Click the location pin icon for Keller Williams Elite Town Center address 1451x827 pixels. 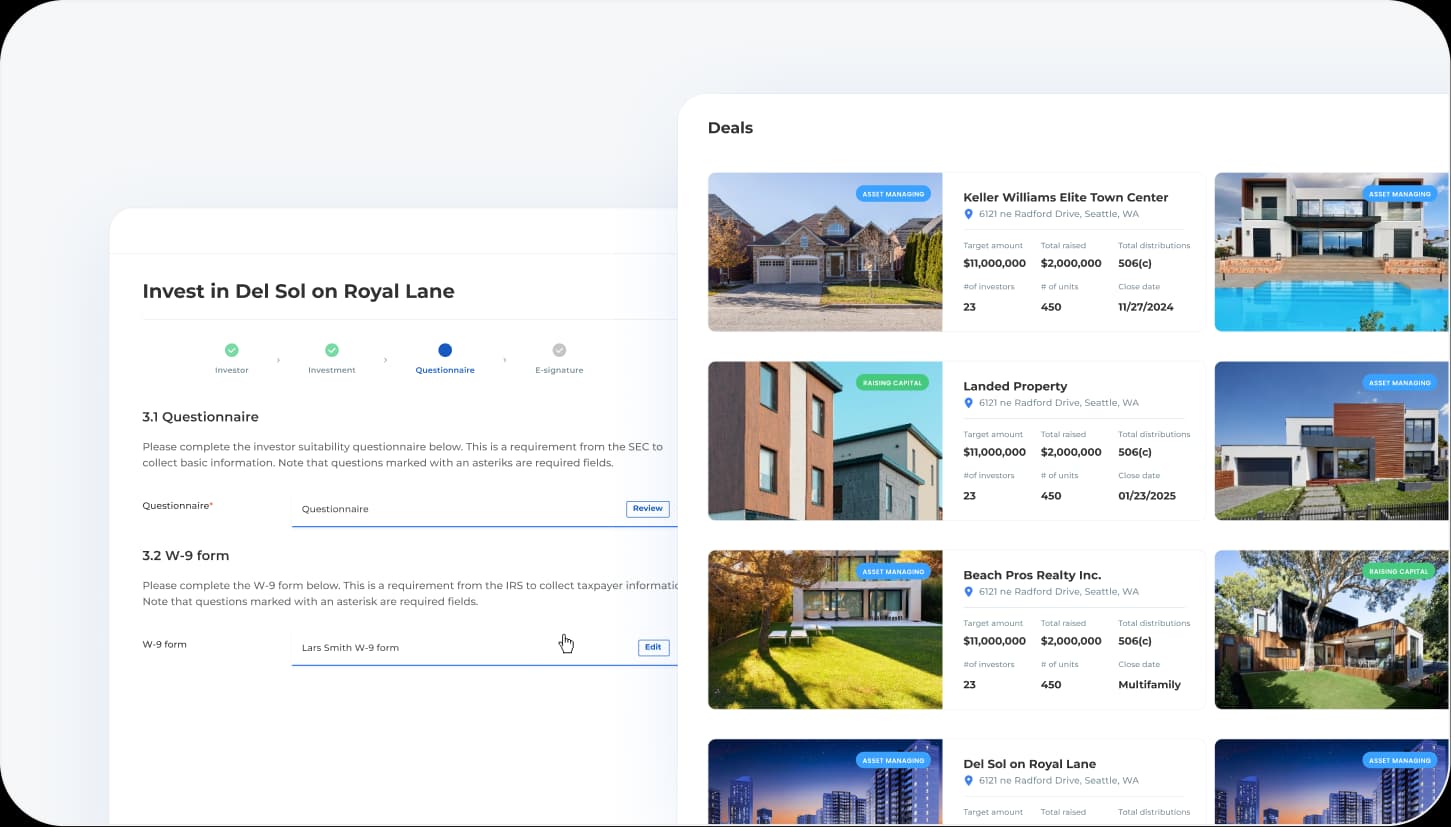[968, 213]
